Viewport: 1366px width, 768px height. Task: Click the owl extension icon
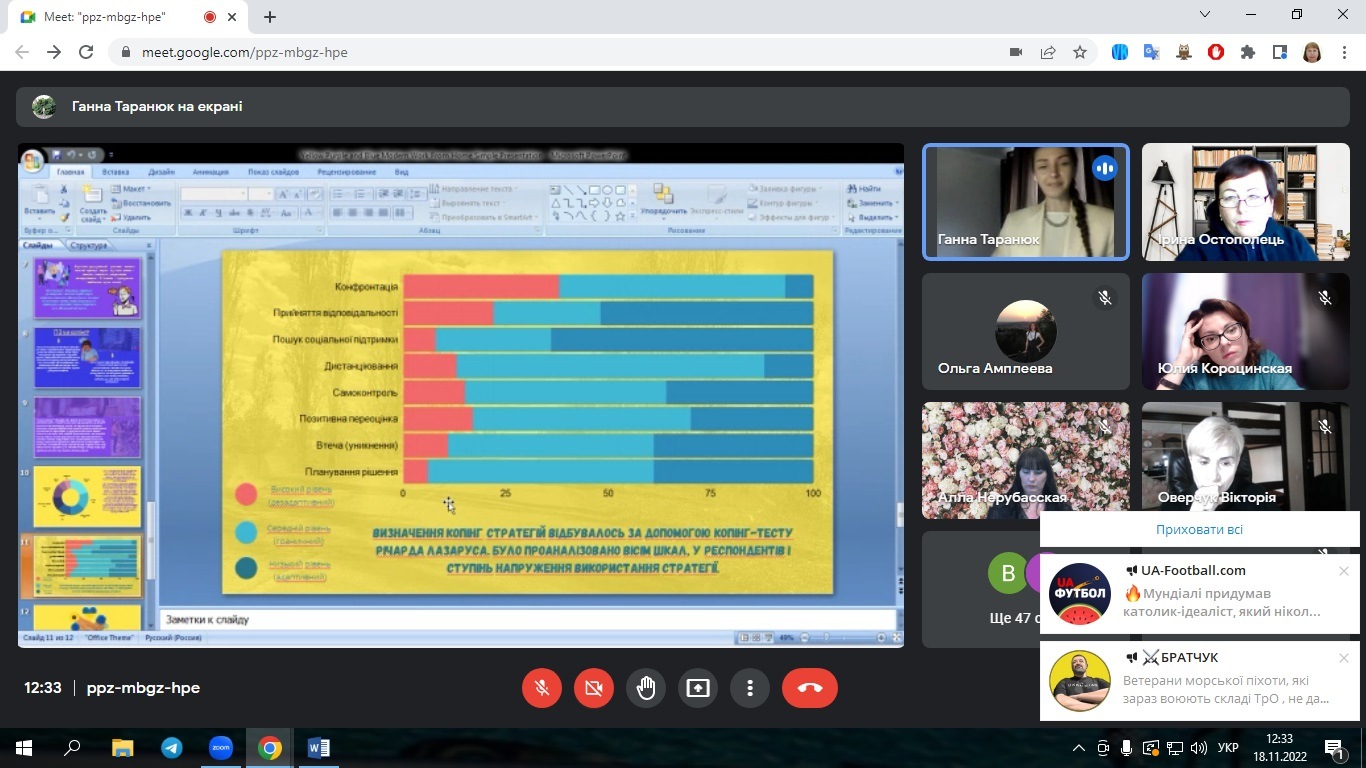pyautogui.click(x=1184, y=52)
